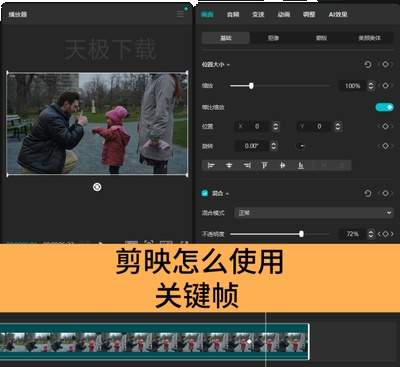Align clip to left edge
400x367 pixels.
tap(211, 165)
